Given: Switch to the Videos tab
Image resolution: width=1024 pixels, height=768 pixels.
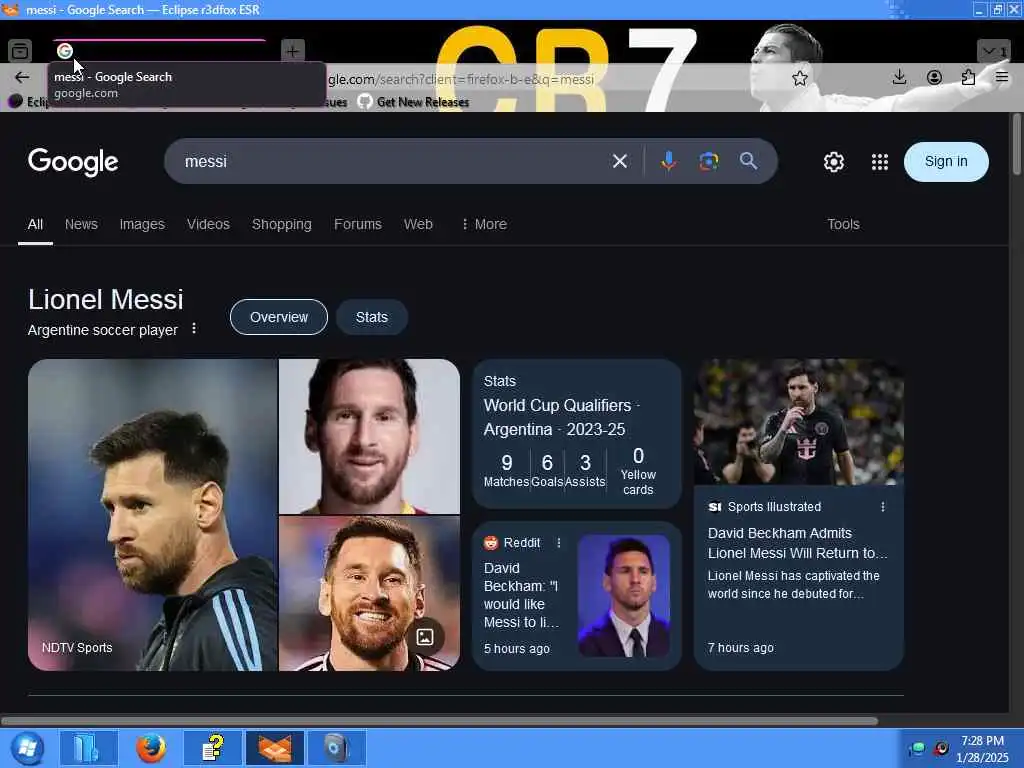Looking at the screenshot, I should pos(208,224).
